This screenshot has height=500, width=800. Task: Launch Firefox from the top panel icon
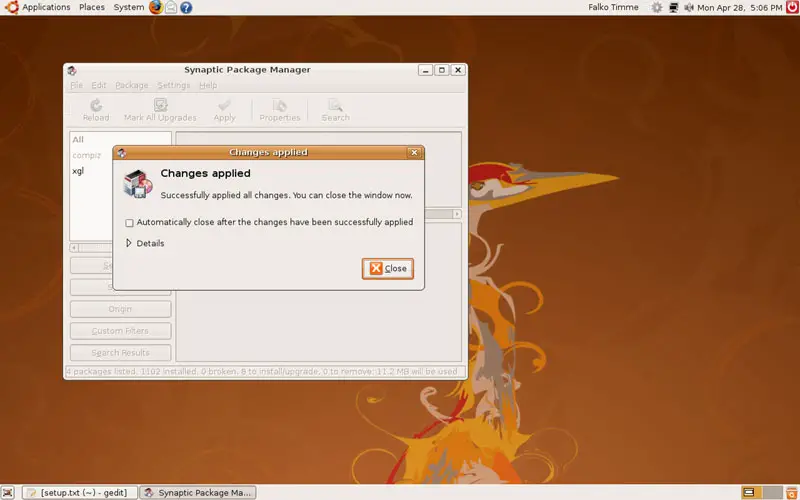pos(156,7)
